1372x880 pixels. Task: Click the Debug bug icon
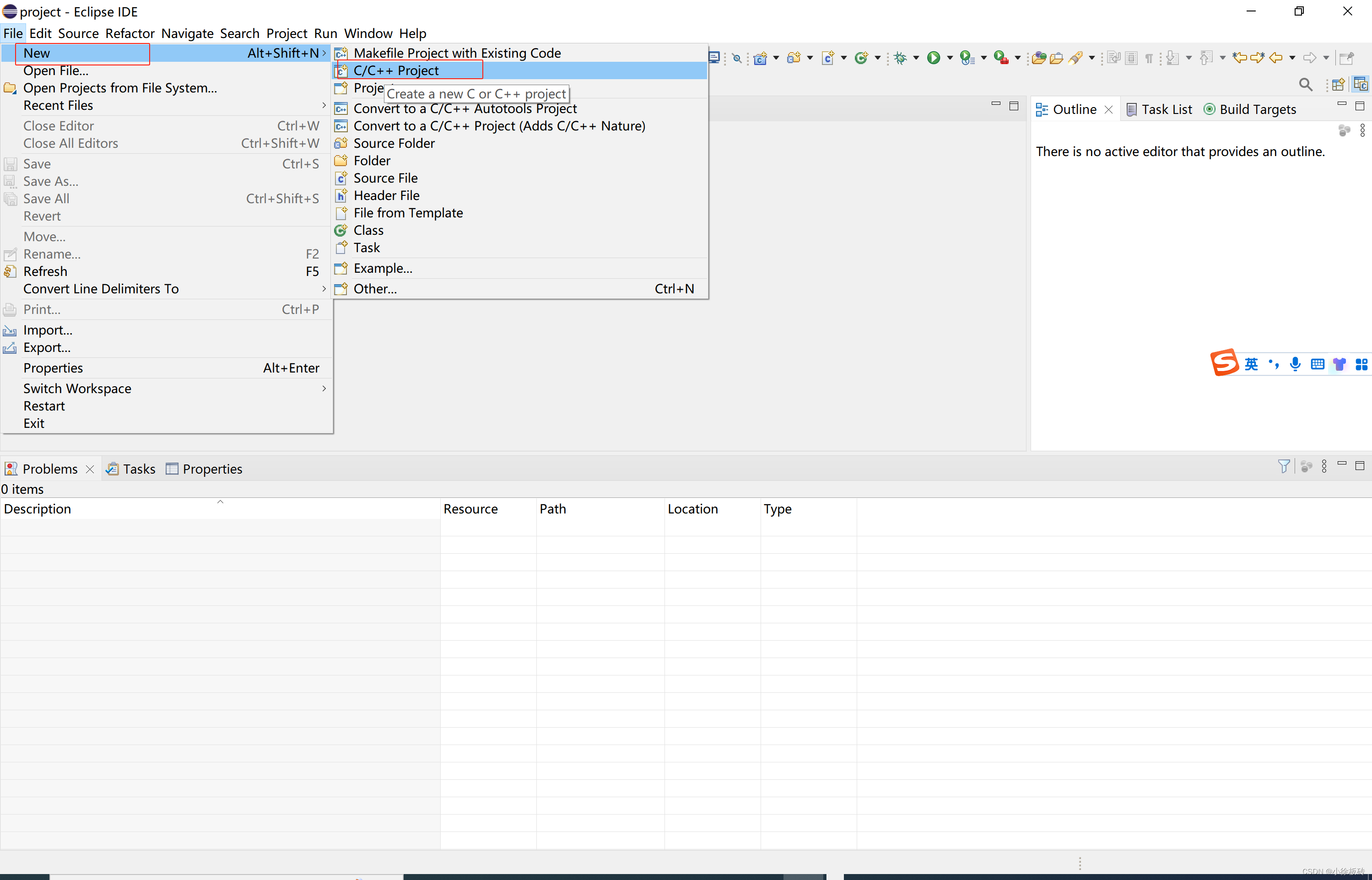click(900, 58)
